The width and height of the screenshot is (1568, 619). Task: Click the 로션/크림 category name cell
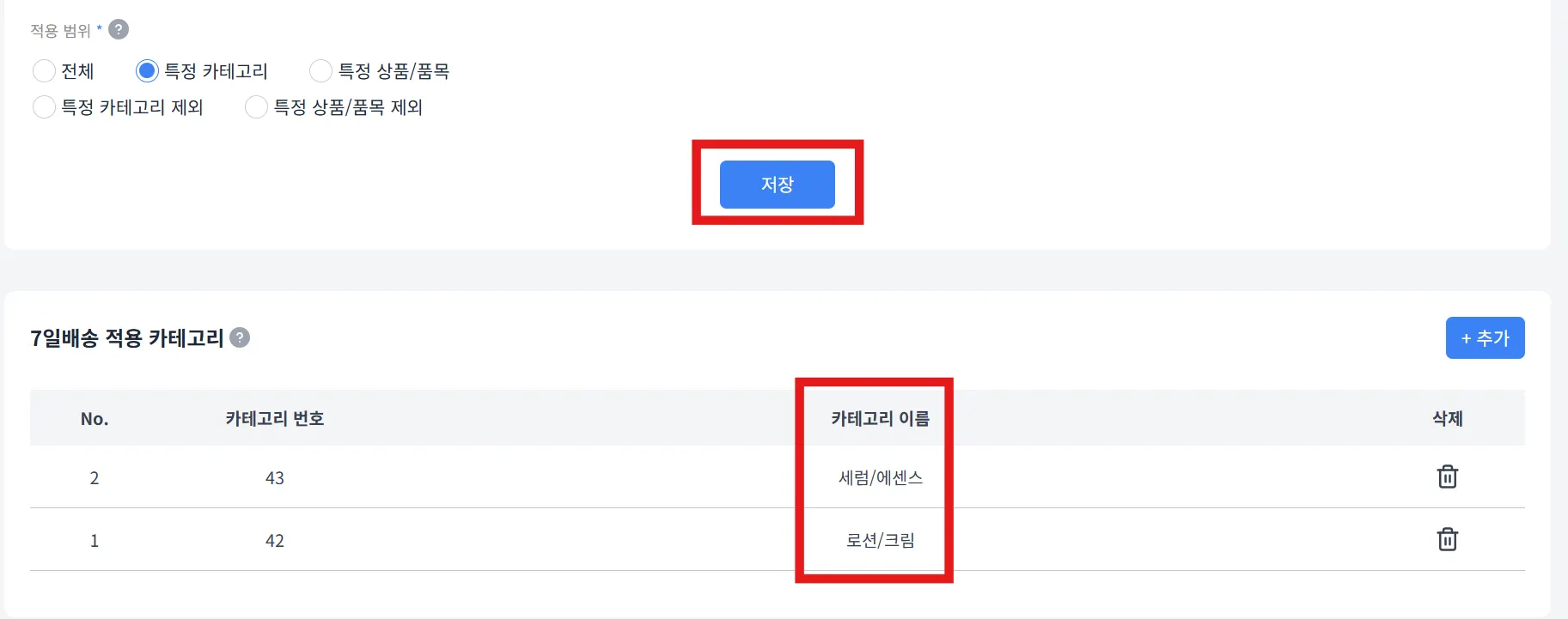[880, 541]
